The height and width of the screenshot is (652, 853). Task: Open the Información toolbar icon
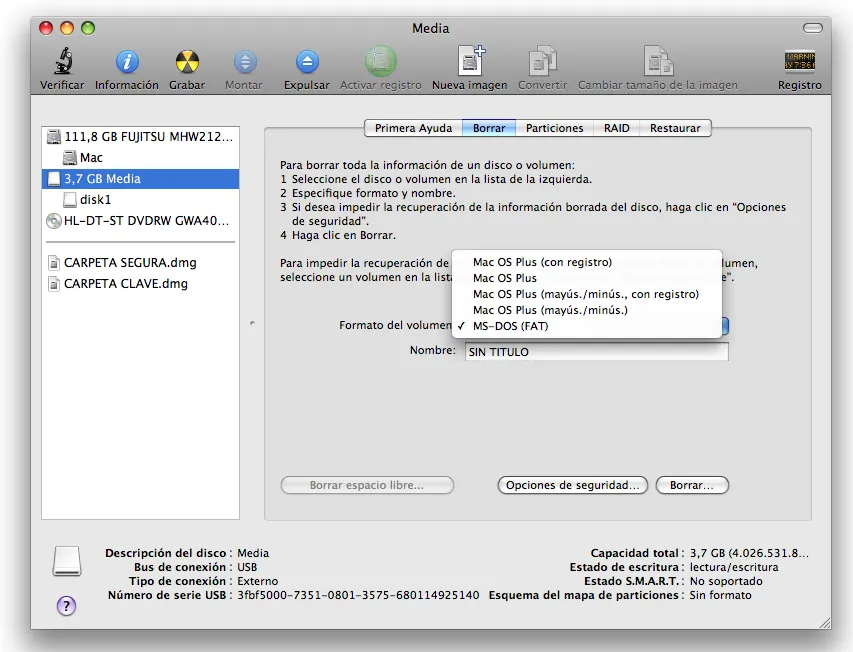coord(127,61)
